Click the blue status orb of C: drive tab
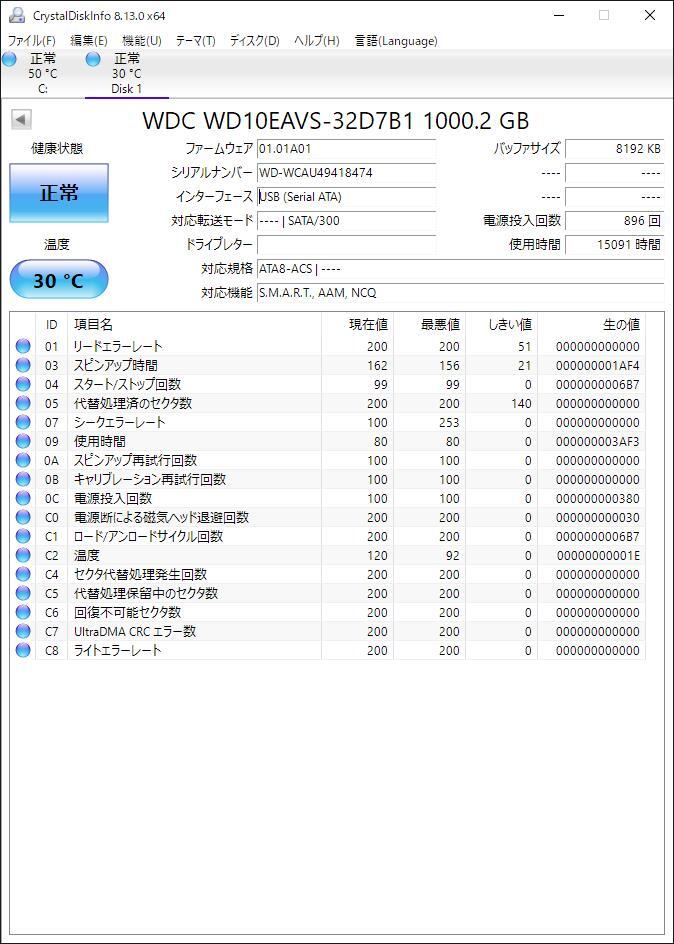 [9, 59]
